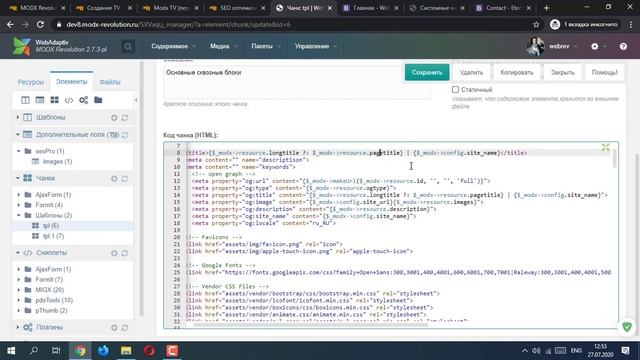Click the description field Основные сквозные блоки
The image size is (640, 360).
click(296, 82)
